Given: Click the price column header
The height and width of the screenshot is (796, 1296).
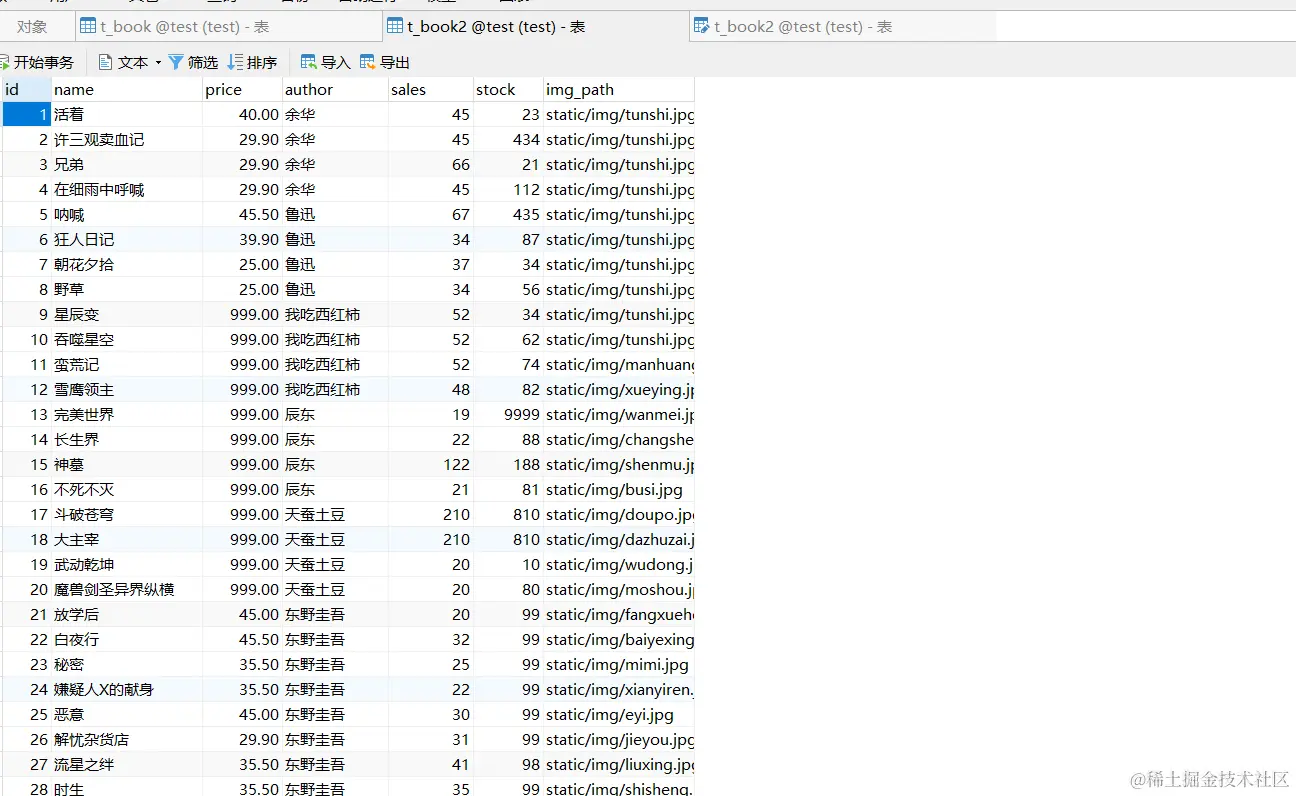Looking at the screenshot, I should (x=242, y=89).
